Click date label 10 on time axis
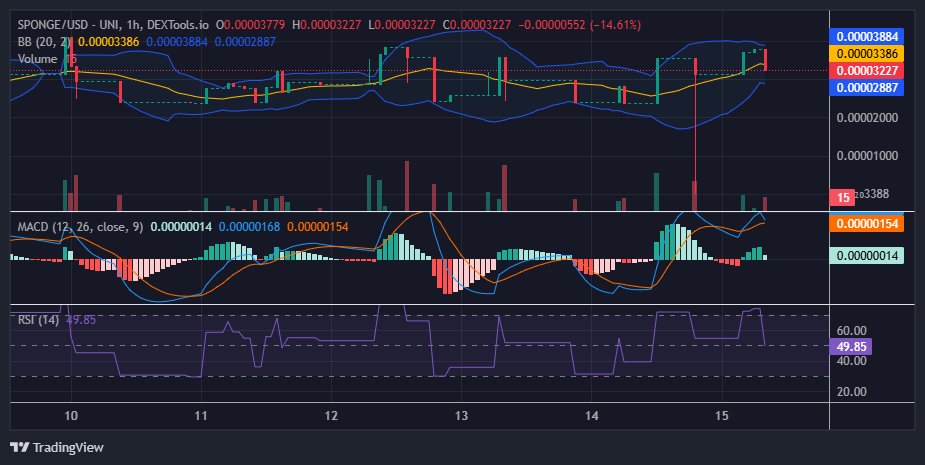Screen dimensions: 925x465 (71, 415)
